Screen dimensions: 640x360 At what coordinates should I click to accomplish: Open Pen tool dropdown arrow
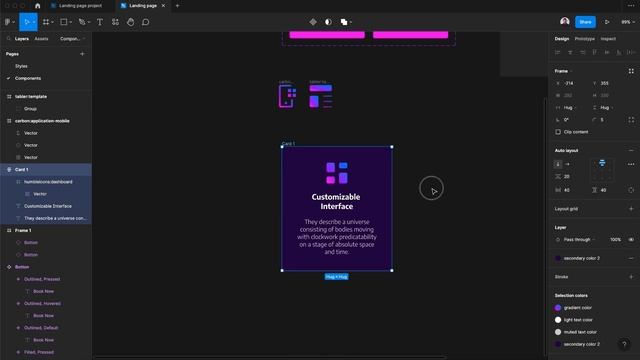tap(89, 22)
